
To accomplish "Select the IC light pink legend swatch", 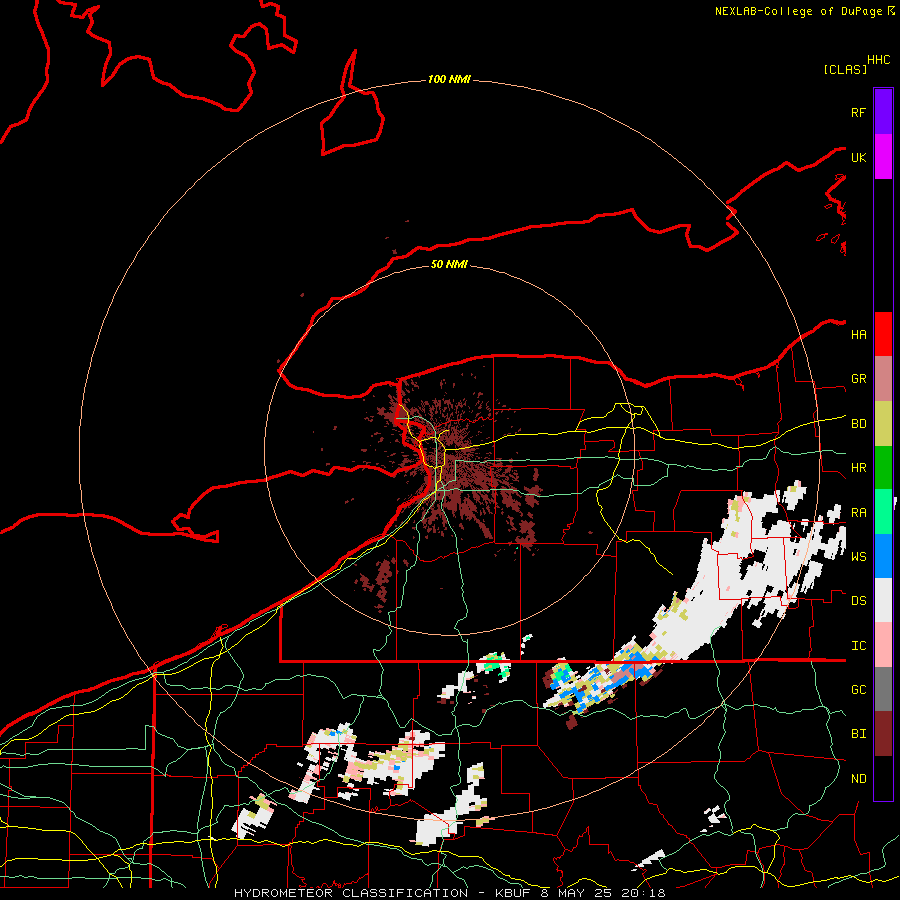I will (883, 645).
